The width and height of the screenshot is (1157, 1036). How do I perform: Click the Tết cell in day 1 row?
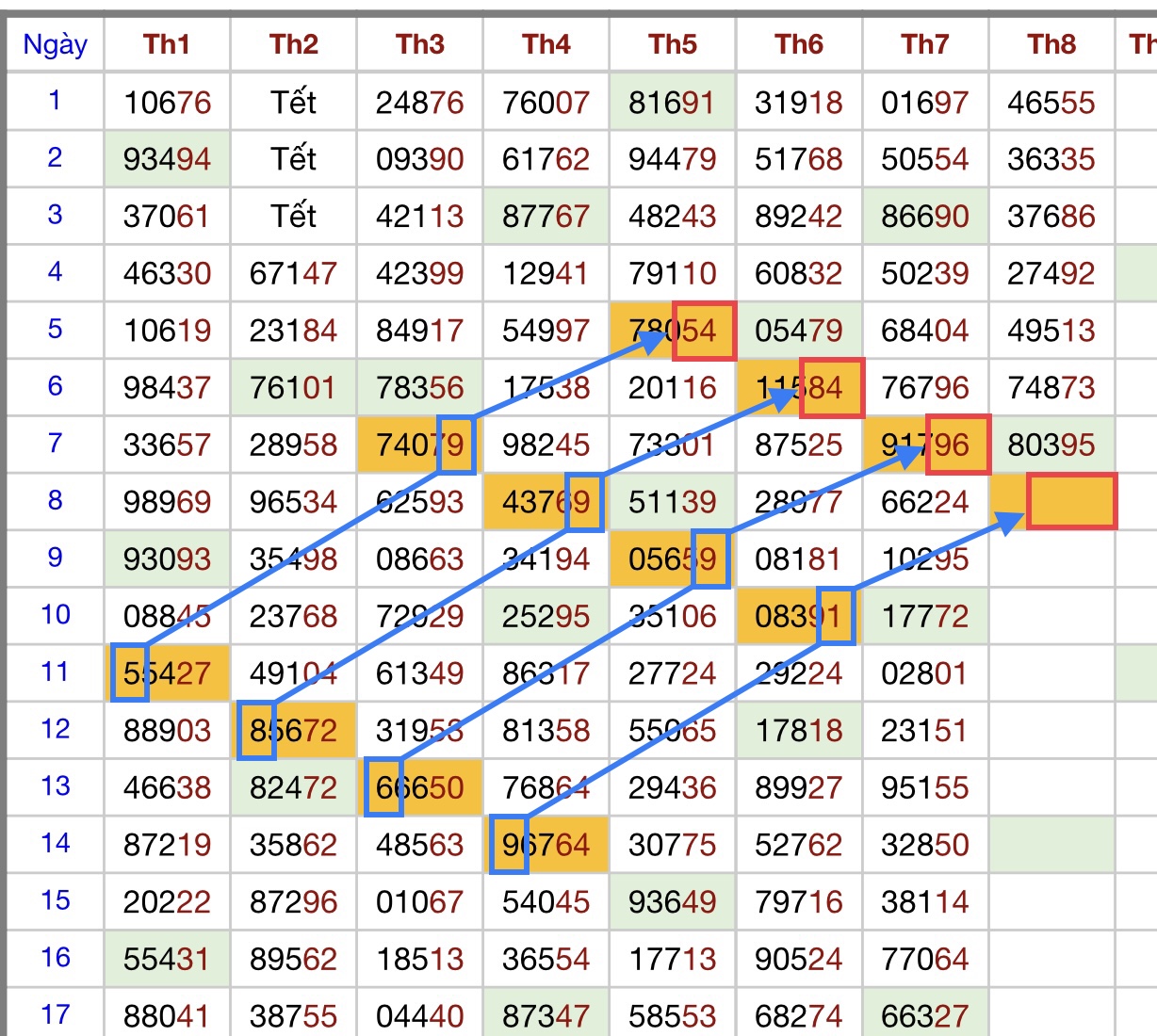294,102
